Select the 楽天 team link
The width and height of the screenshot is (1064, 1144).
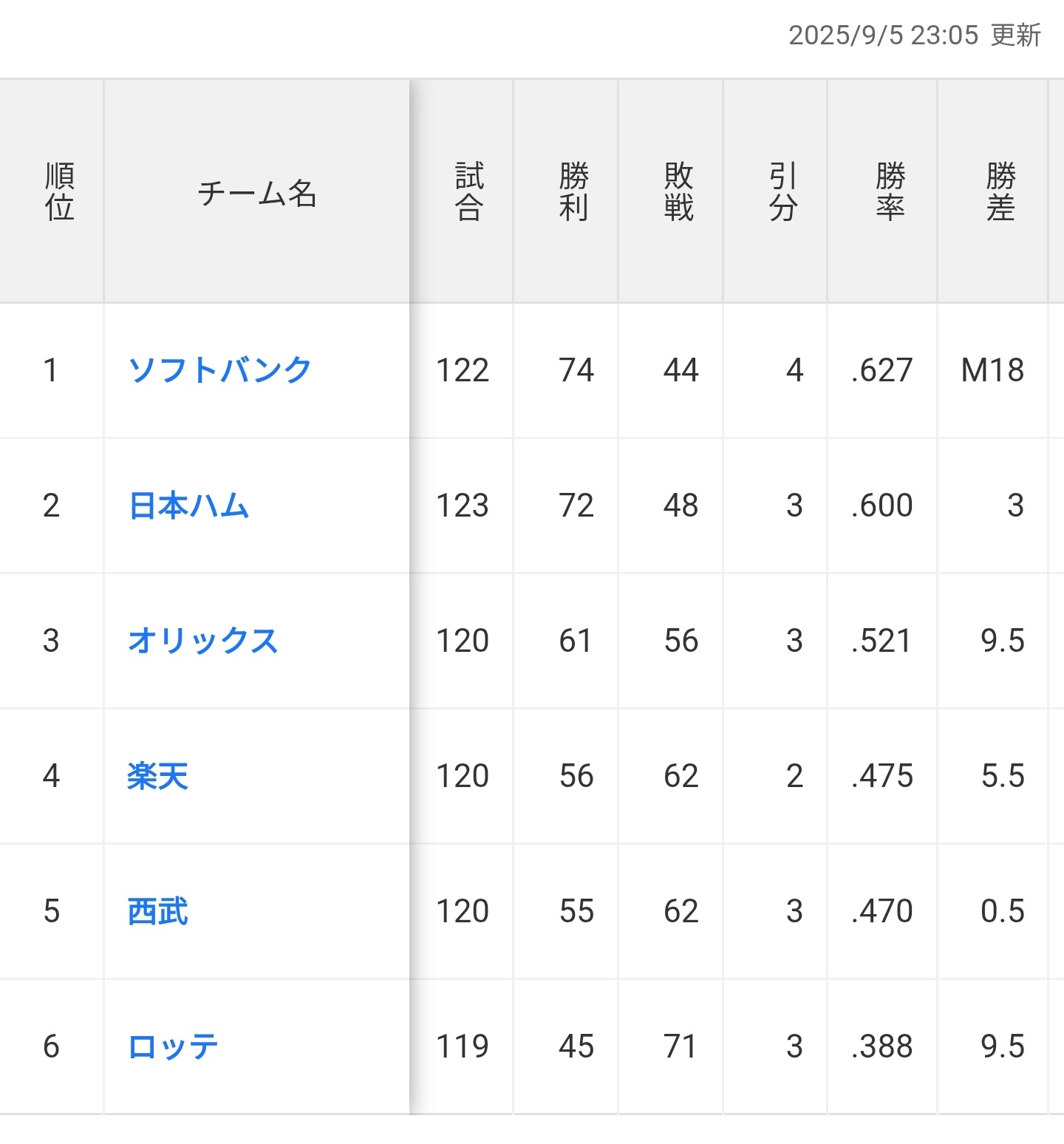click(x=158, y=776)
